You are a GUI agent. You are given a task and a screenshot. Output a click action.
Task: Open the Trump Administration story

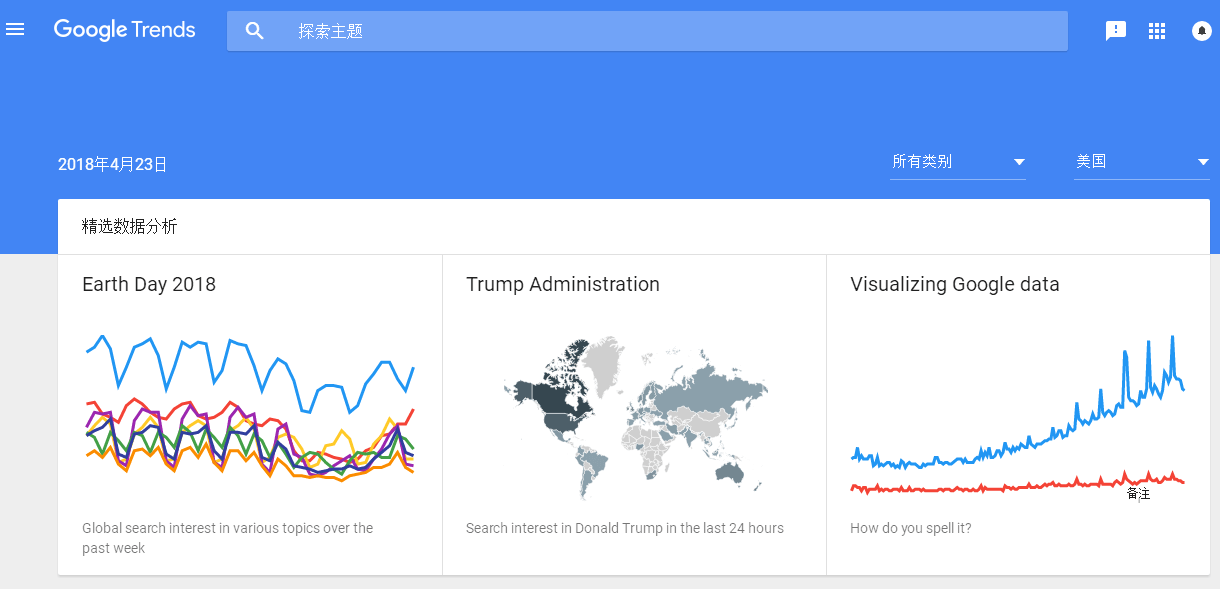(562, 285)
